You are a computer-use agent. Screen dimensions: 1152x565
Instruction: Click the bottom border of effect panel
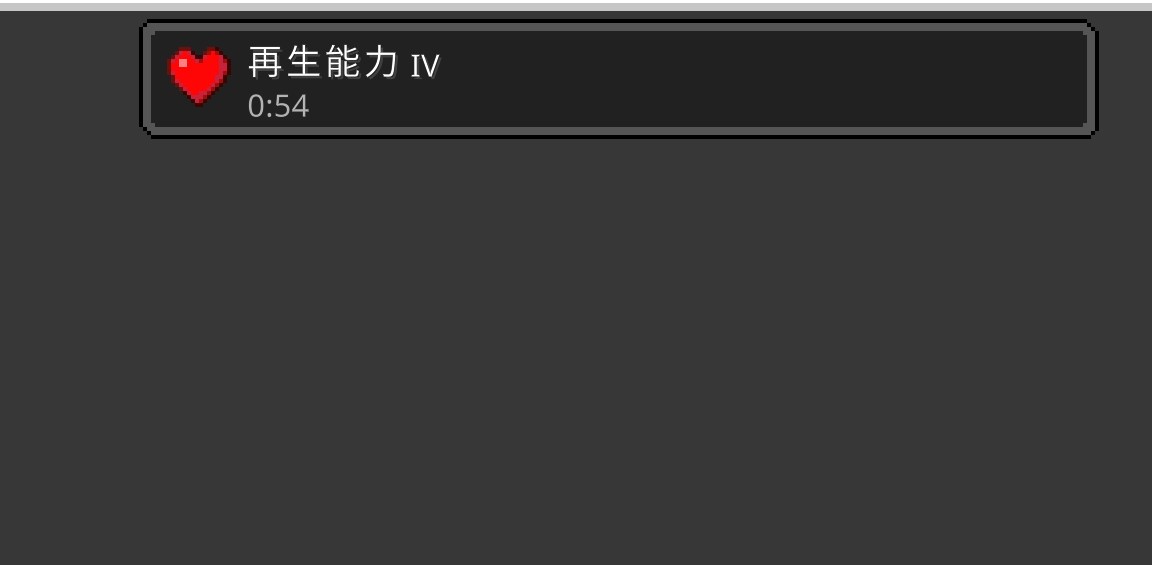point(618,132)
